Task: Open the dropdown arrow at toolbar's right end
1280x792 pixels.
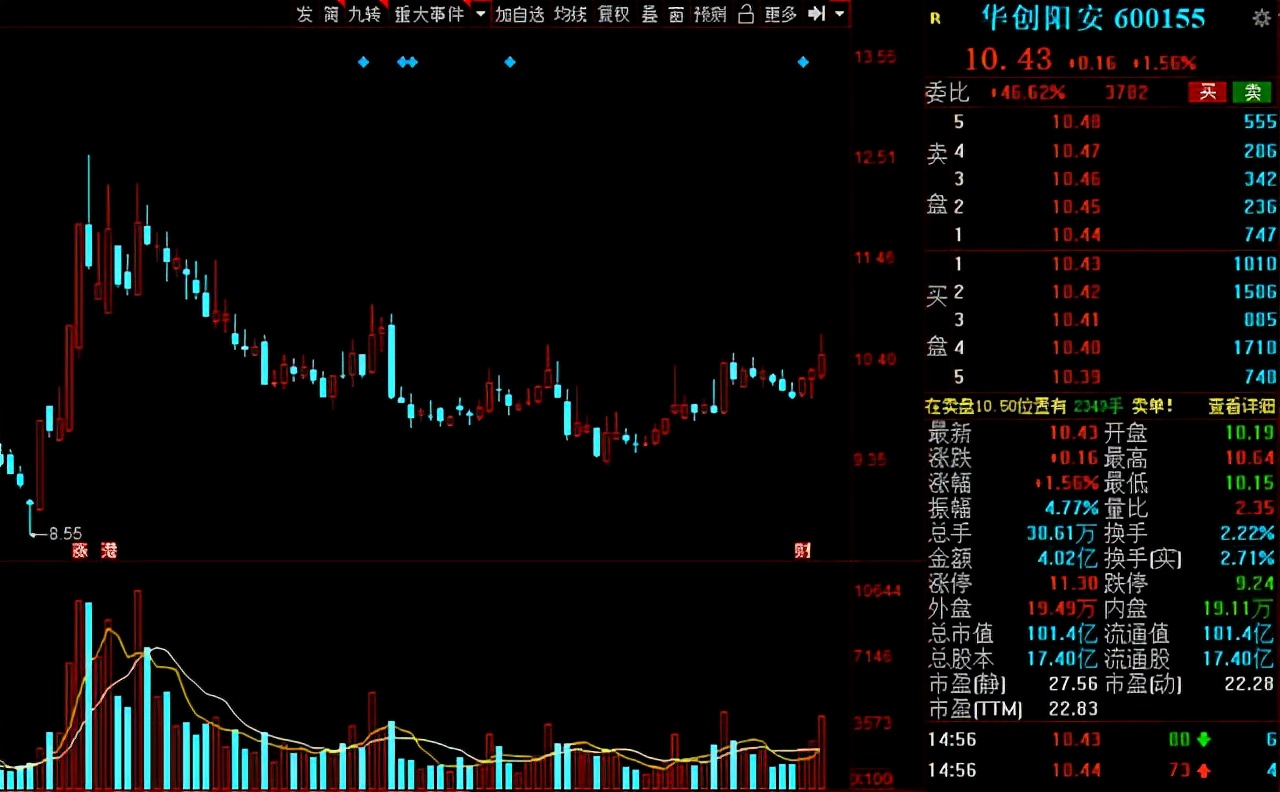Action: point(839,14)
